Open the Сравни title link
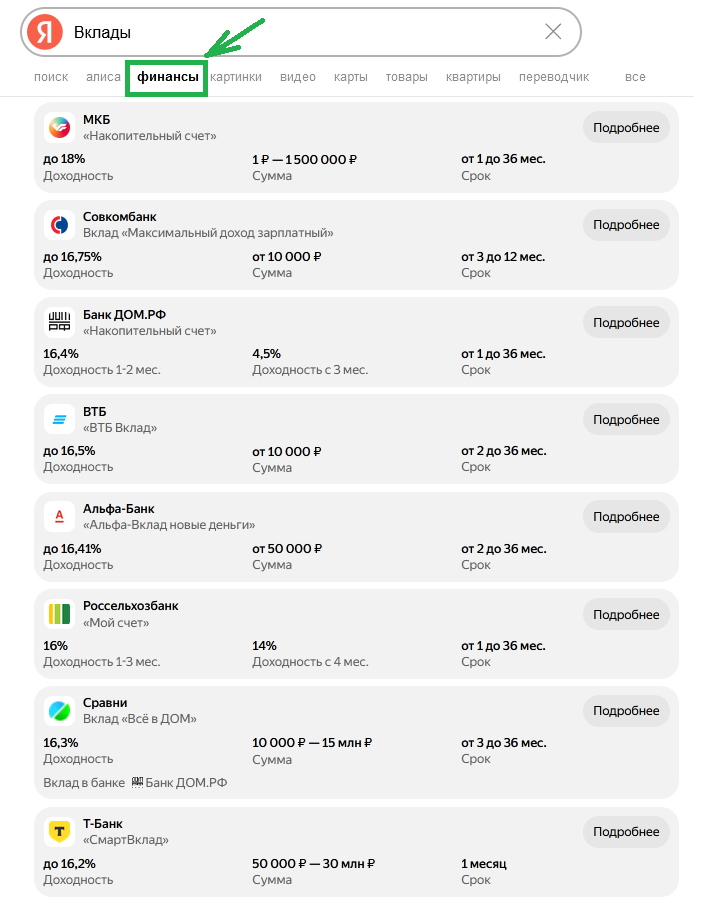Screen dimensions: 706x903 [x=105, y=703]
